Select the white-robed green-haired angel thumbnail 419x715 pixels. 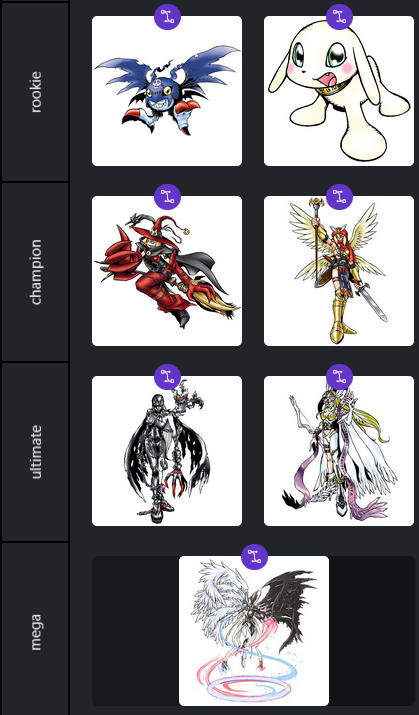point(339,451)
